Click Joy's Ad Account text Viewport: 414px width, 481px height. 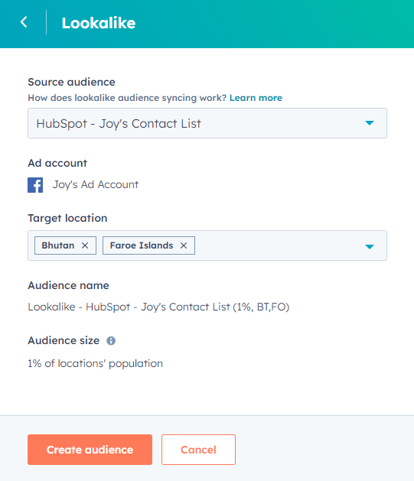(95, 185)
